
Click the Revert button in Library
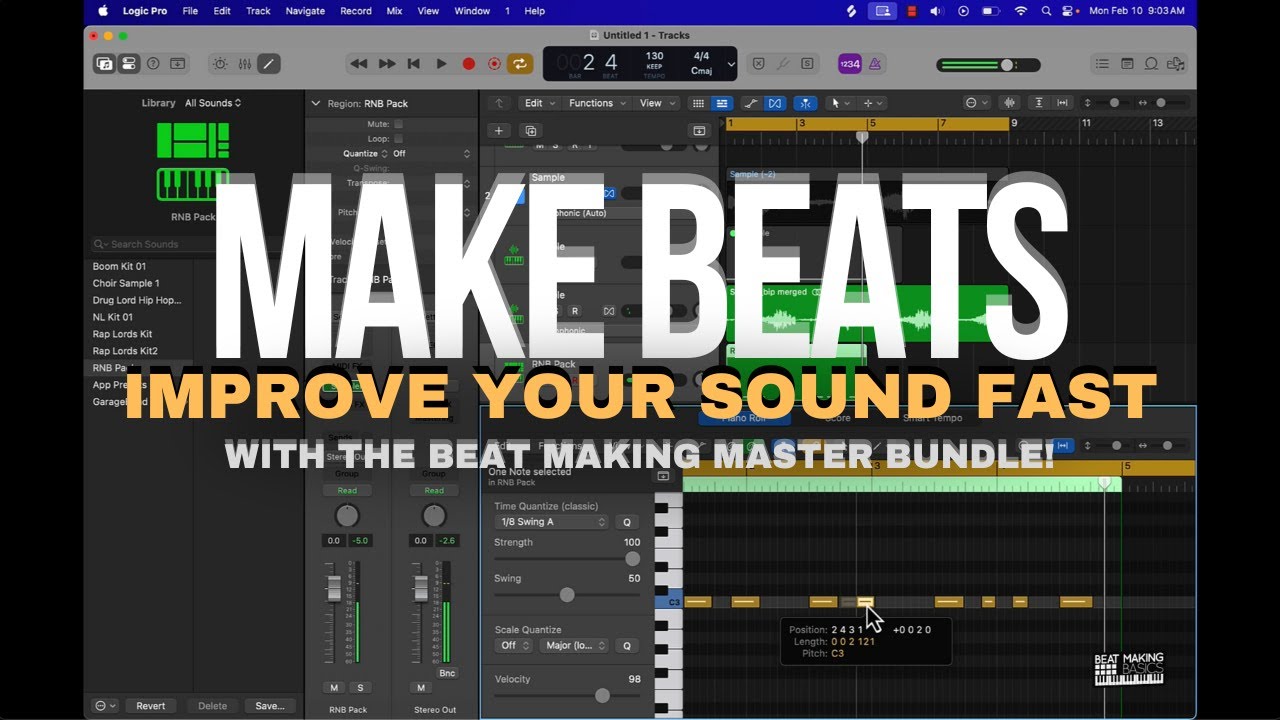tap(151, 706)
